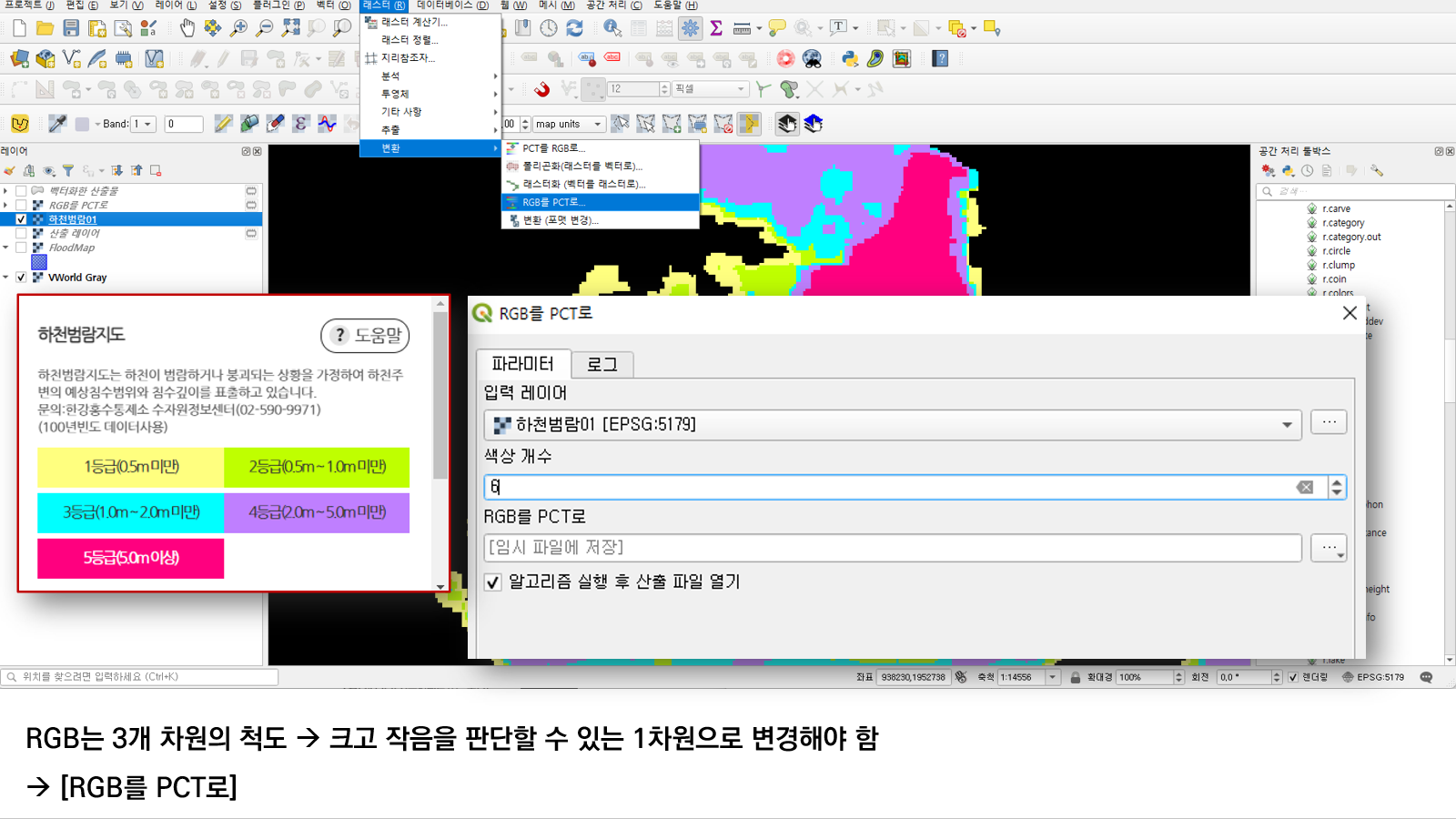1456x819 pixels.
Task: Click the Serval pipette probe icon
Action: [x=57, y=124]
